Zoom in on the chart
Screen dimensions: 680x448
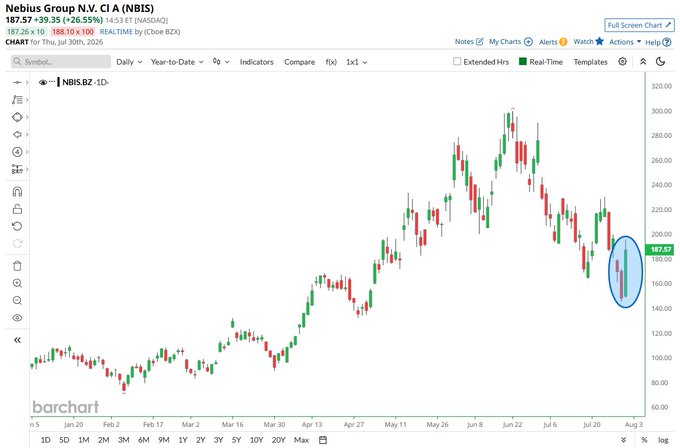pos(17,283)
